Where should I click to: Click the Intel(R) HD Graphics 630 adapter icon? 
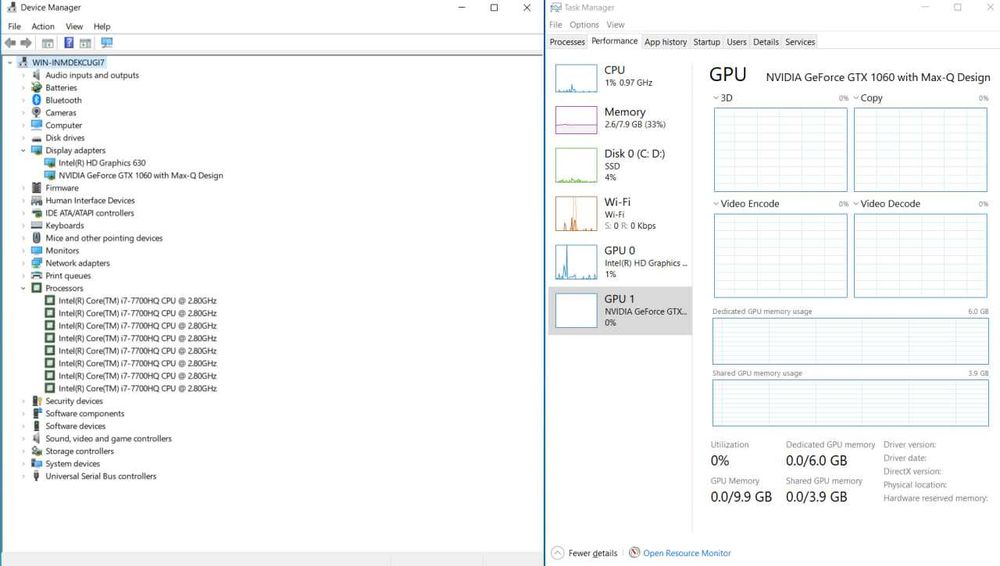[x=50, y=163]
